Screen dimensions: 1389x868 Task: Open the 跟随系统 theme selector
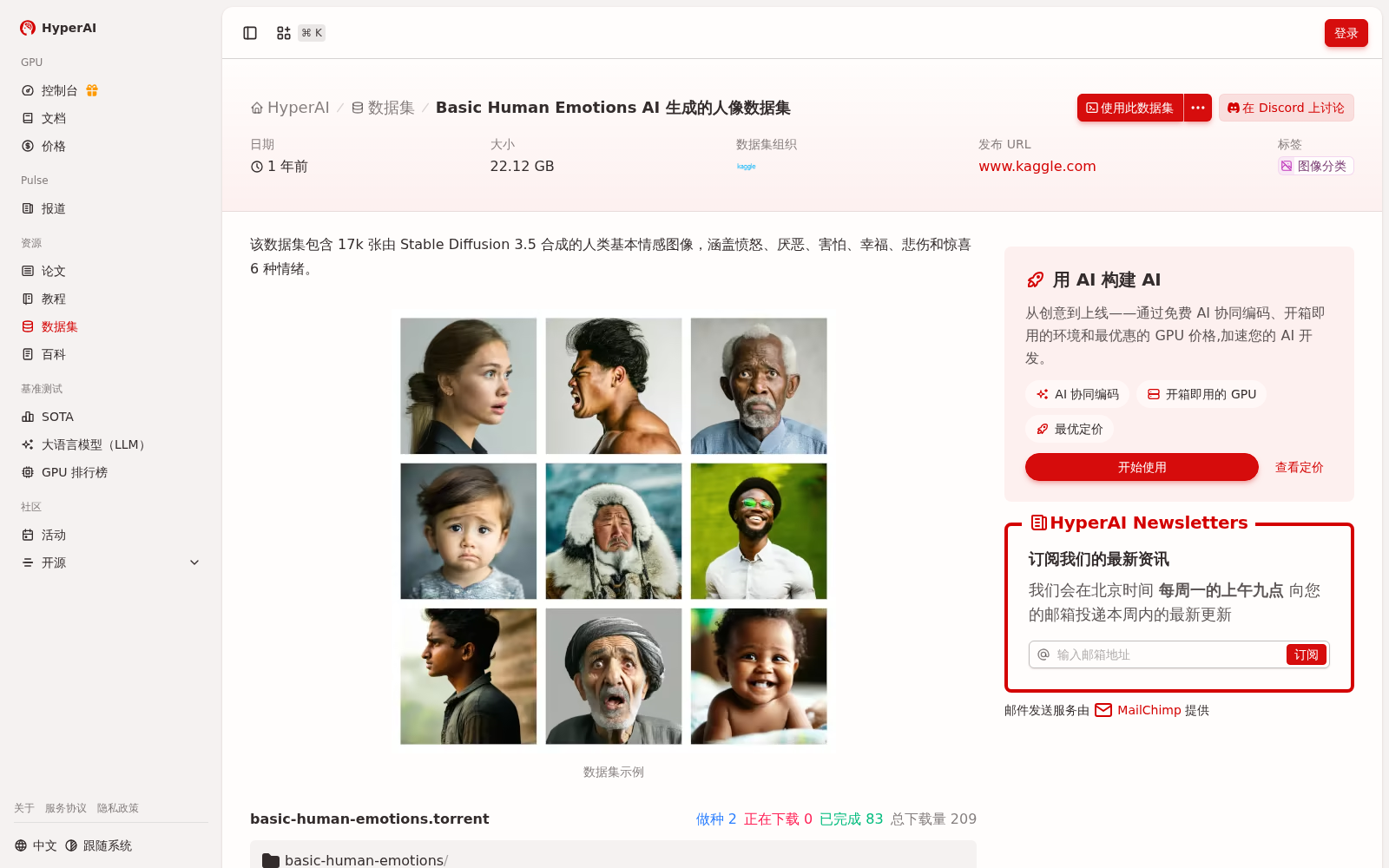coord(98,845)
